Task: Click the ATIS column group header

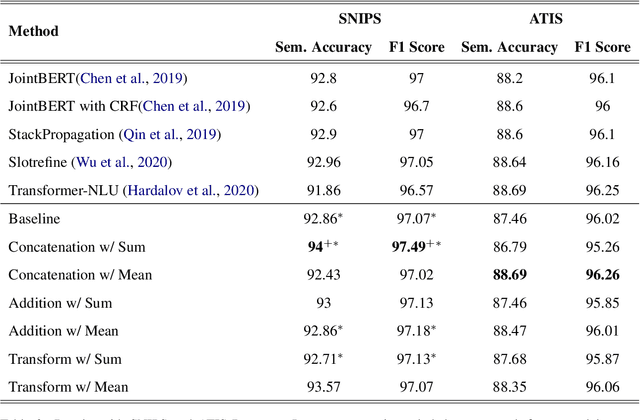Action: (547, 18)
